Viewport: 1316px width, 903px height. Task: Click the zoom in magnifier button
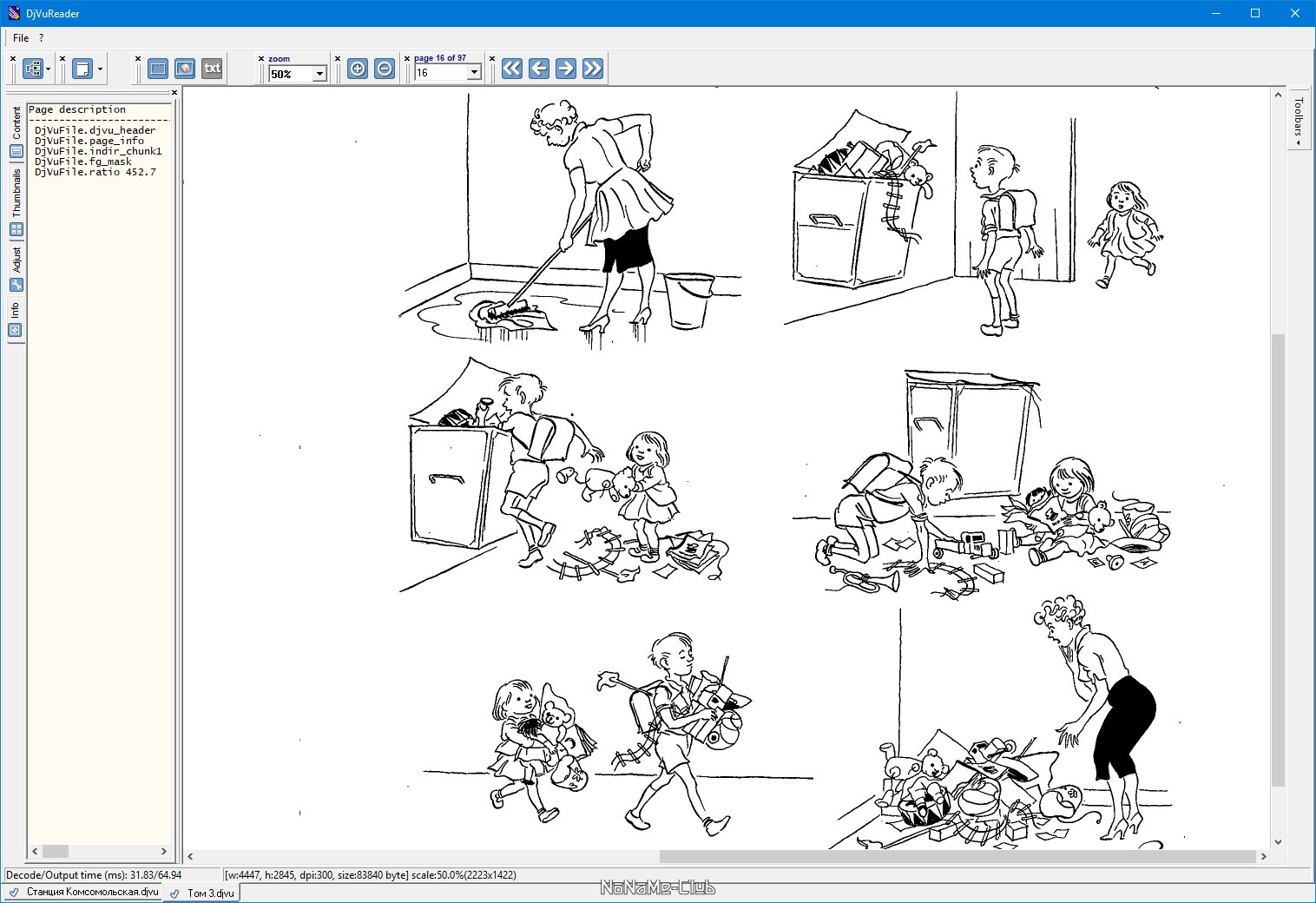click(357, 69)
